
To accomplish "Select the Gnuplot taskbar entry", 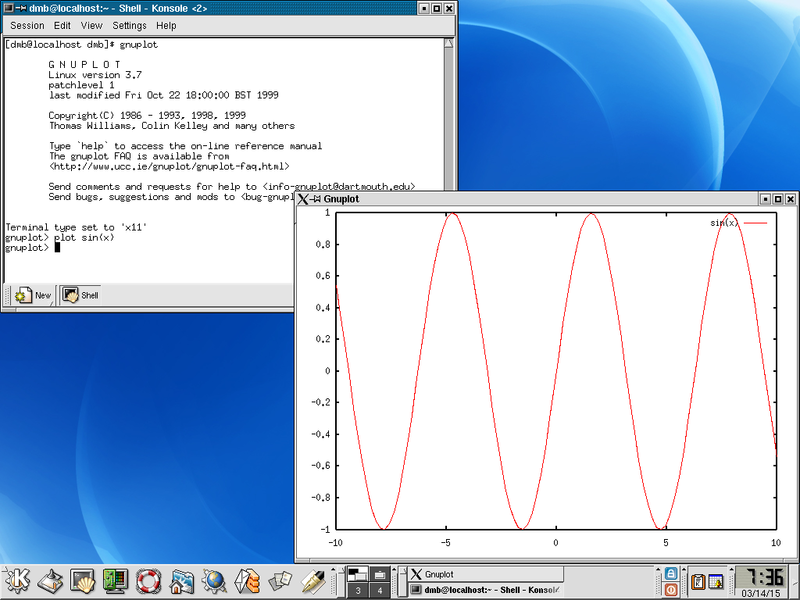I will [x=485, y=574].
